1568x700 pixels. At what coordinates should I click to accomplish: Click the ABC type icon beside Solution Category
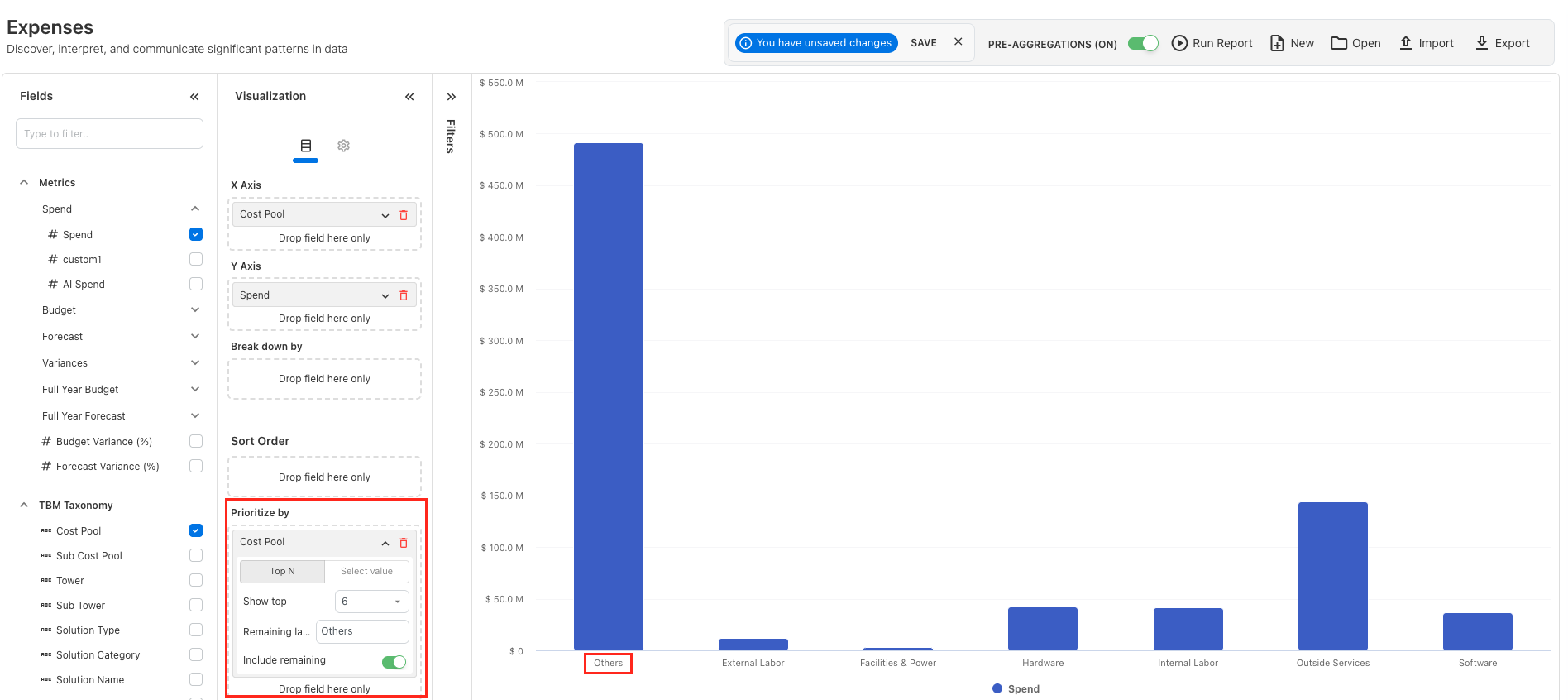pos(46,655)
